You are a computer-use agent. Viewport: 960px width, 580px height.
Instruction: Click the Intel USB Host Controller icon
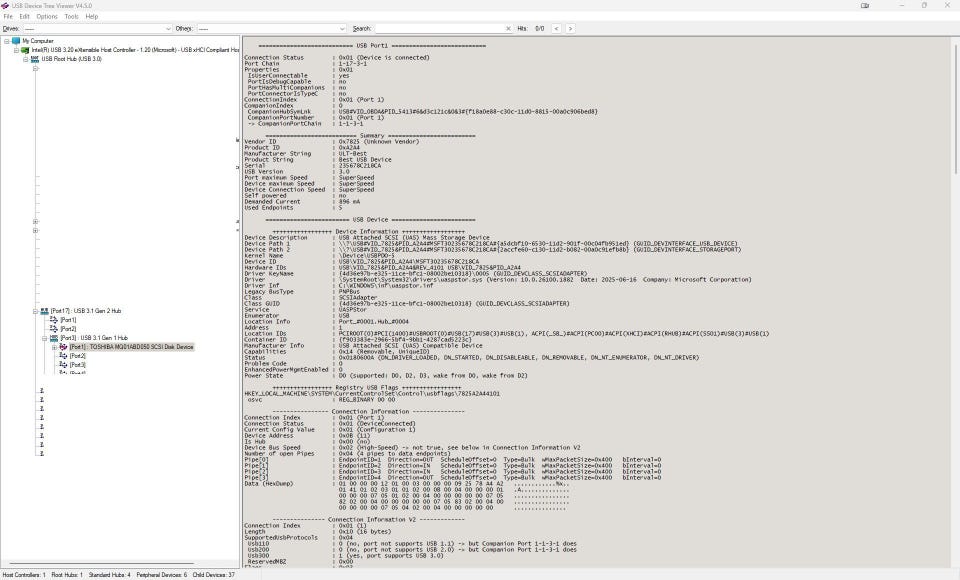26,50
